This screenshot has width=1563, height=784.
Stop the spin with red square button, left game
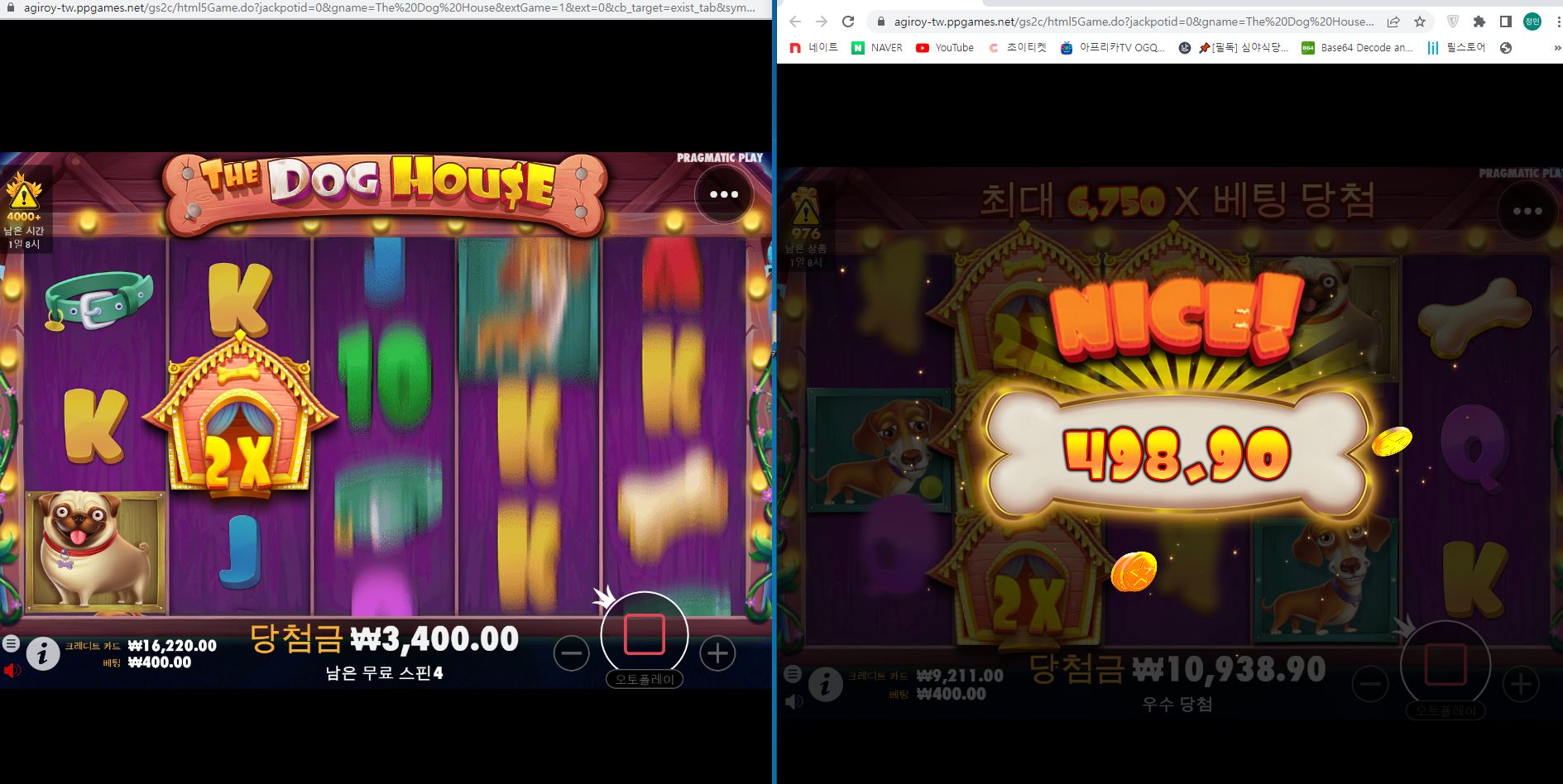(645, 634)
